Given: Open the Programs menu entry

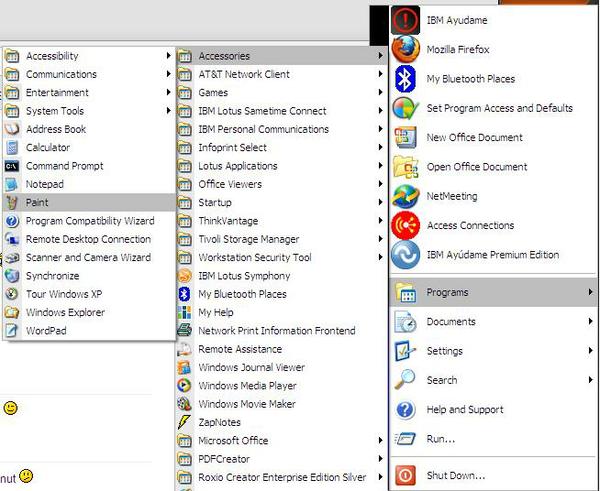Looking at the screenshot, I should pyautogui.click(x=493, y=292).
